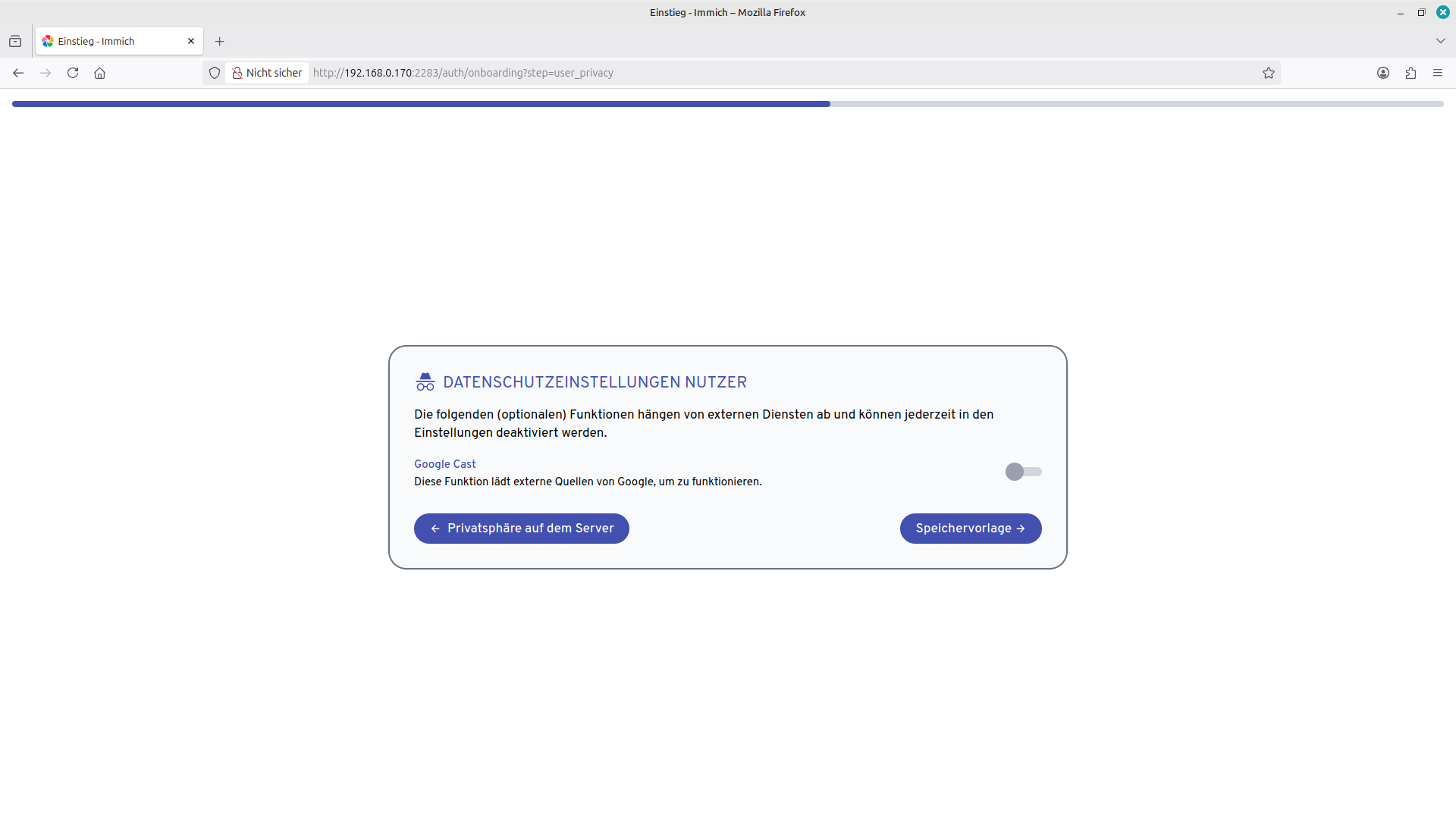Click the incognito privacy icon in heading

click(425, 382)
